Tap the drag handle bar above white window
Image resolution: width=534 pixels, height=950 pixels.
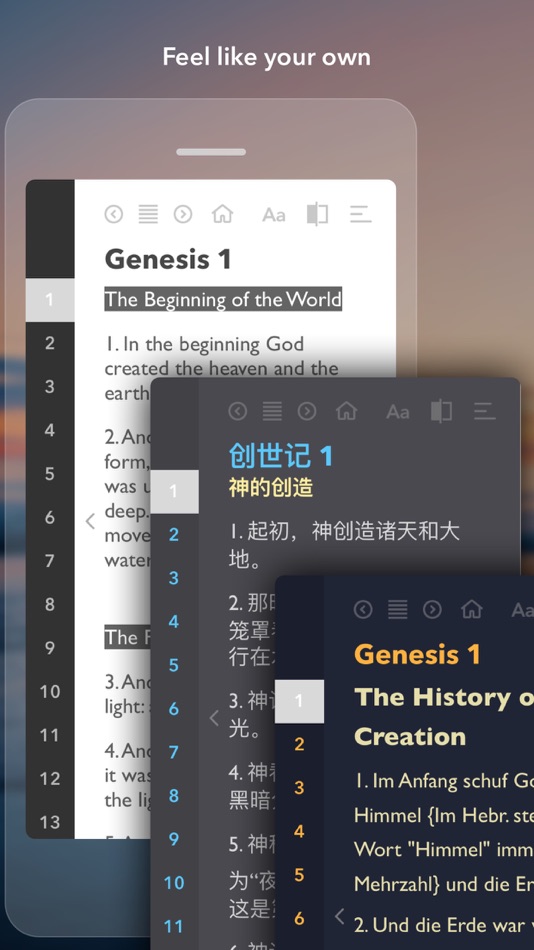(x=211, y=152)
